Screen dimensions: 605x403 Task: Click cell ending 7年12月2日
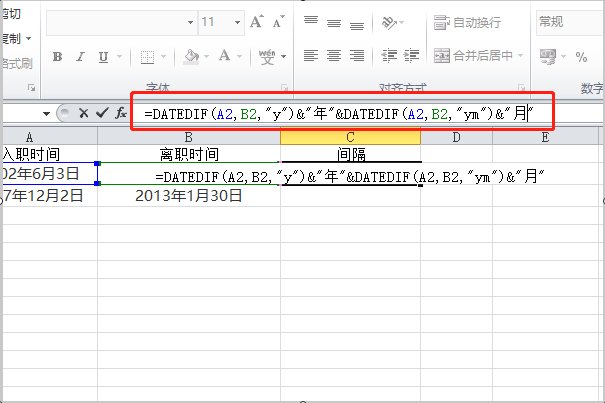tap(50, 196)
